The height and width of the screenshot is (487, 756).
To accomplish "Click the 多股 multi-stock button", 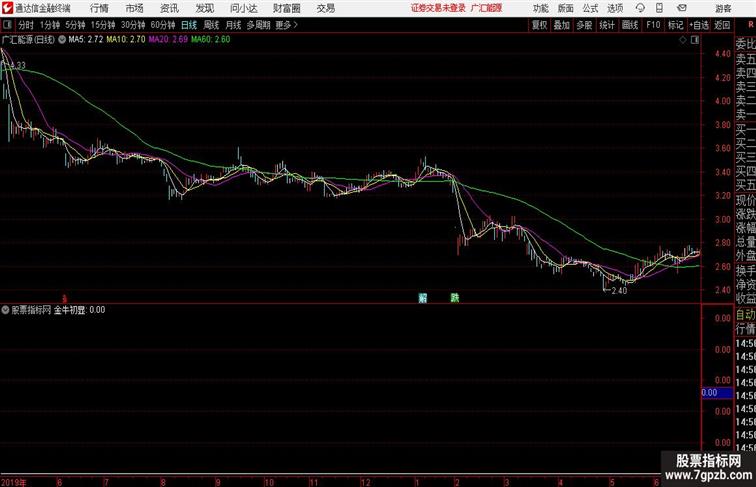I will [x=584, y=25].
